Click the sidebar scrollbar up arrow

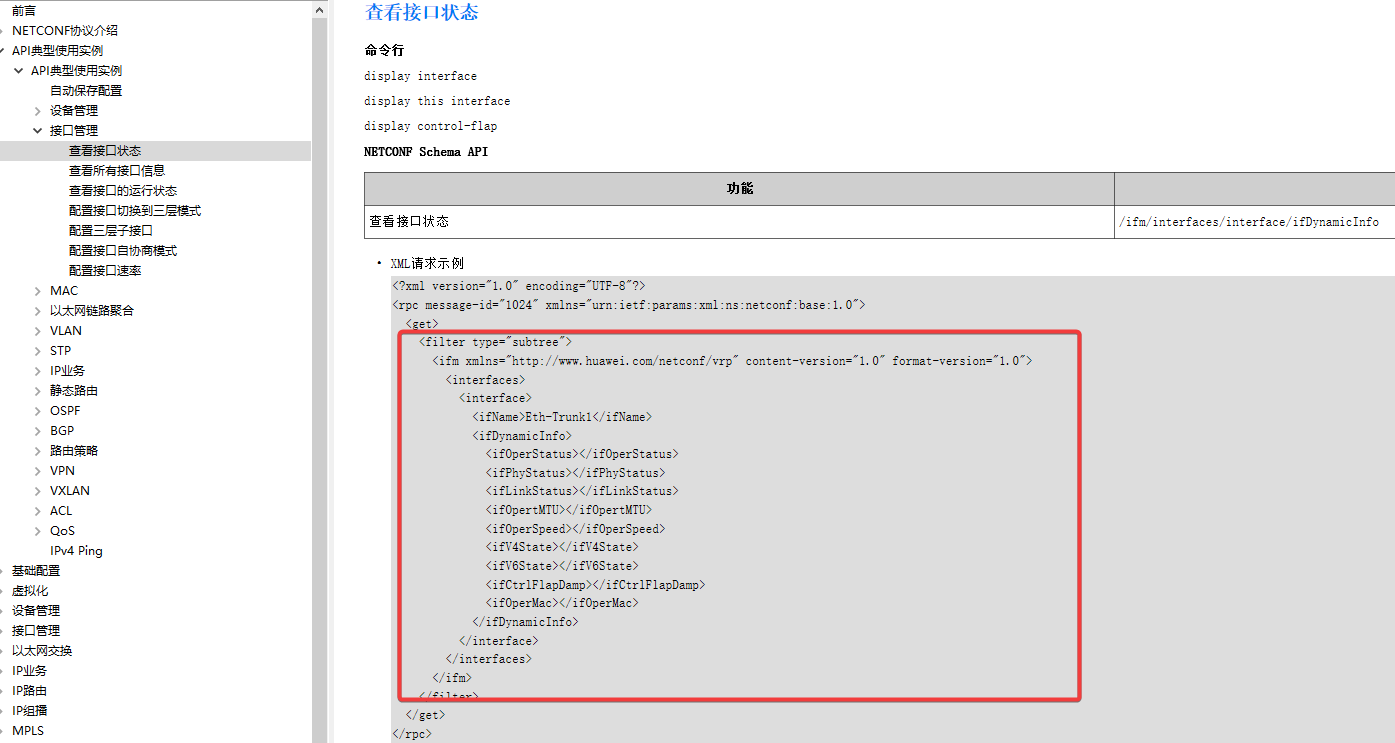319,9
